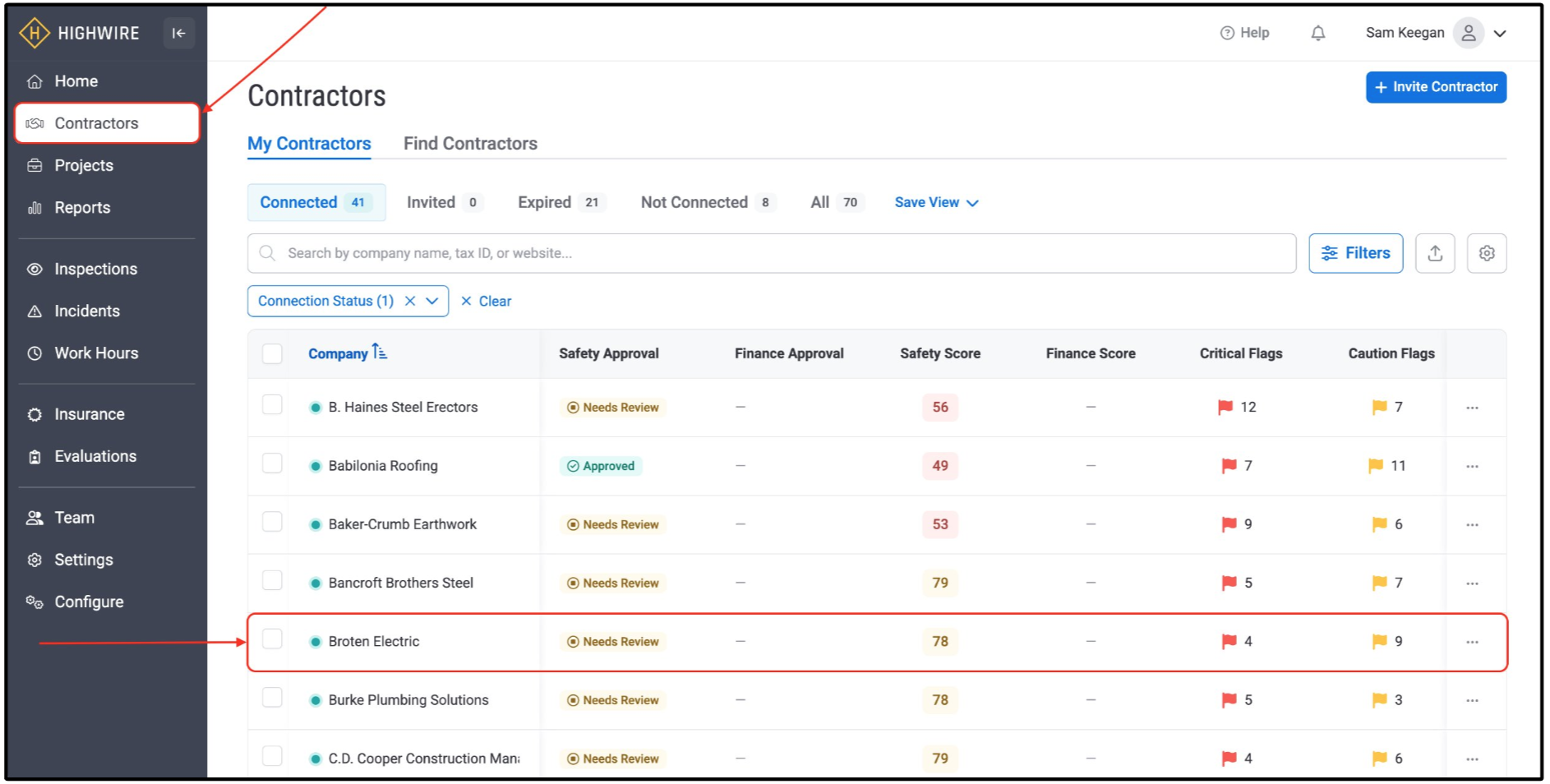Check the box for Babilonia Roofing
1550x784 pixels.
click(272, 463)
